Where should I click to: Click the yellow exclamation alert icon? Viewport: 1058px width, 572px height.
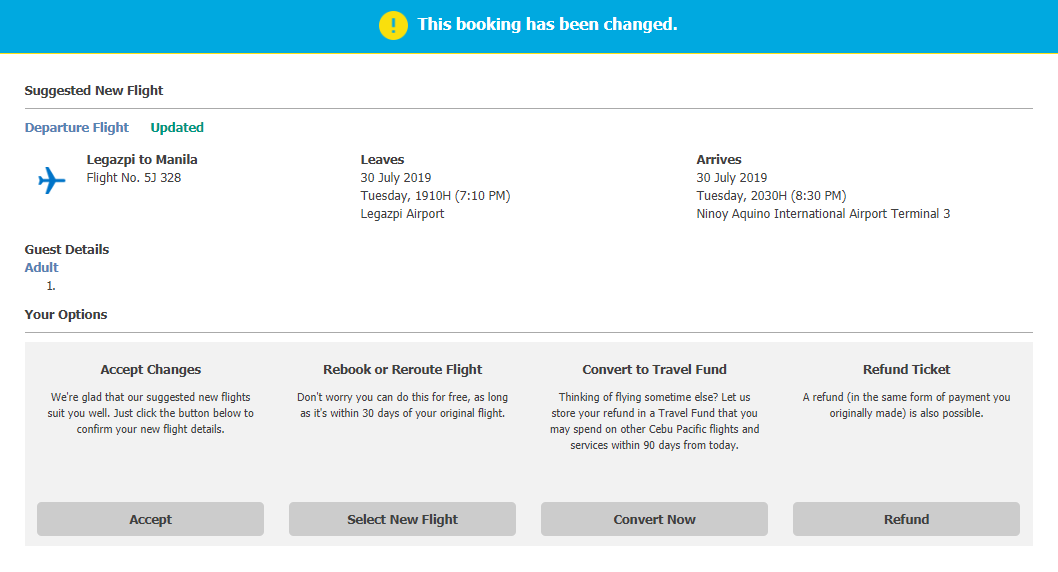393,25
